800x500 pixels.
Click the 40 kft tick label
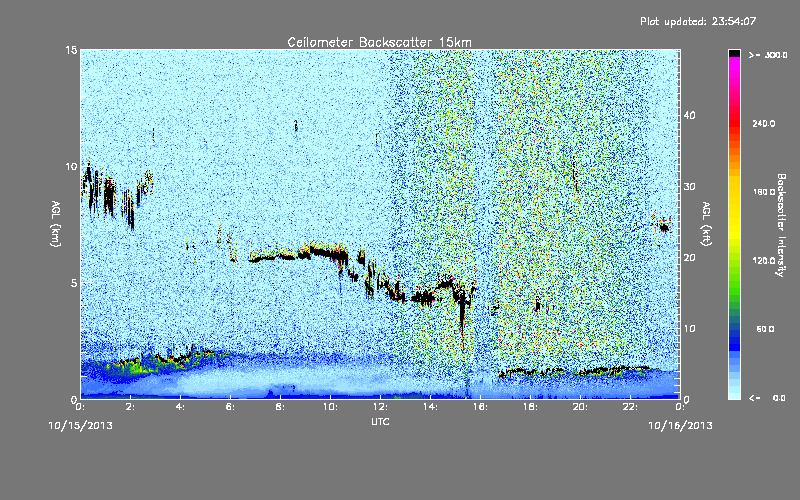[x=689, y=115]
